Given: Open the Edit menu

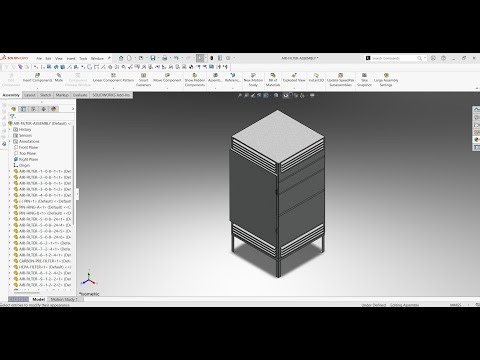Looking at the screenshot, I should tap(48, 58).
